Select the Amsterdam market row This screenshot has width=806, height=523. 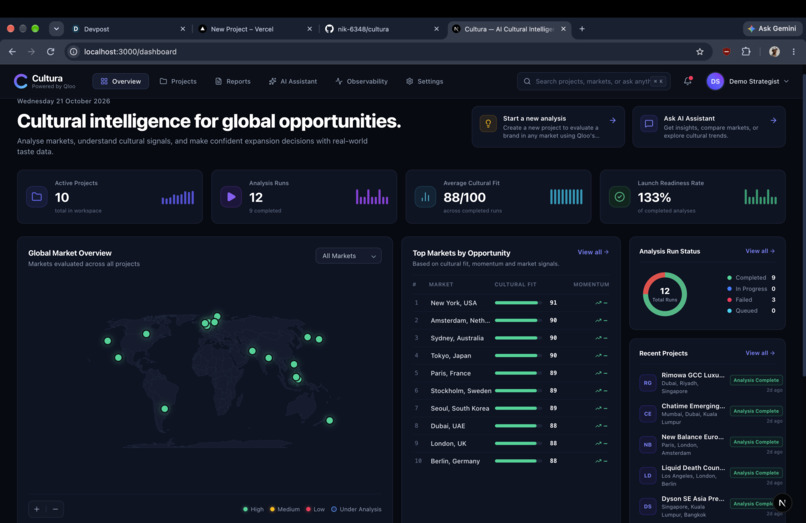[x=511, y=320]
